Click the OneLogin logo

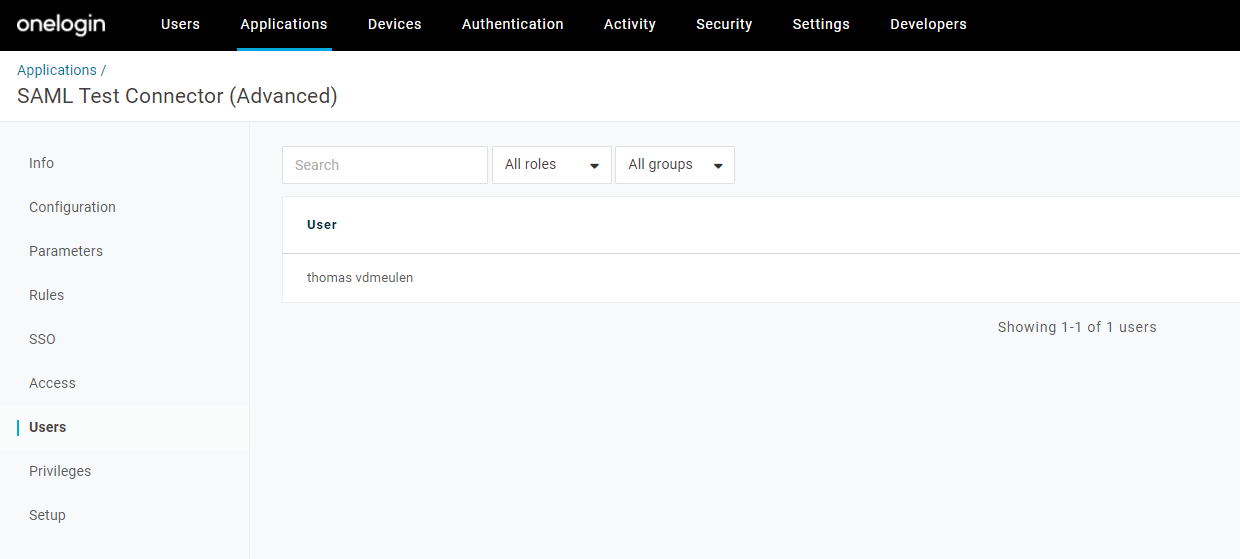pyautogui.click(x=61, y=24)
